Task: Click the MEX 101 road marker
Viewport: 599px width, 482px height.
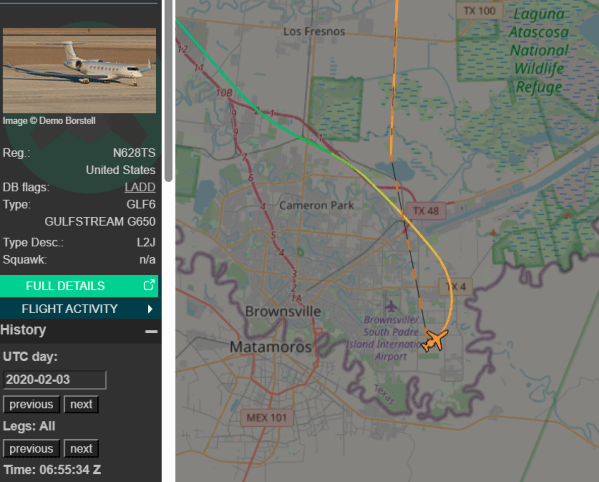Action: point(267,418)
